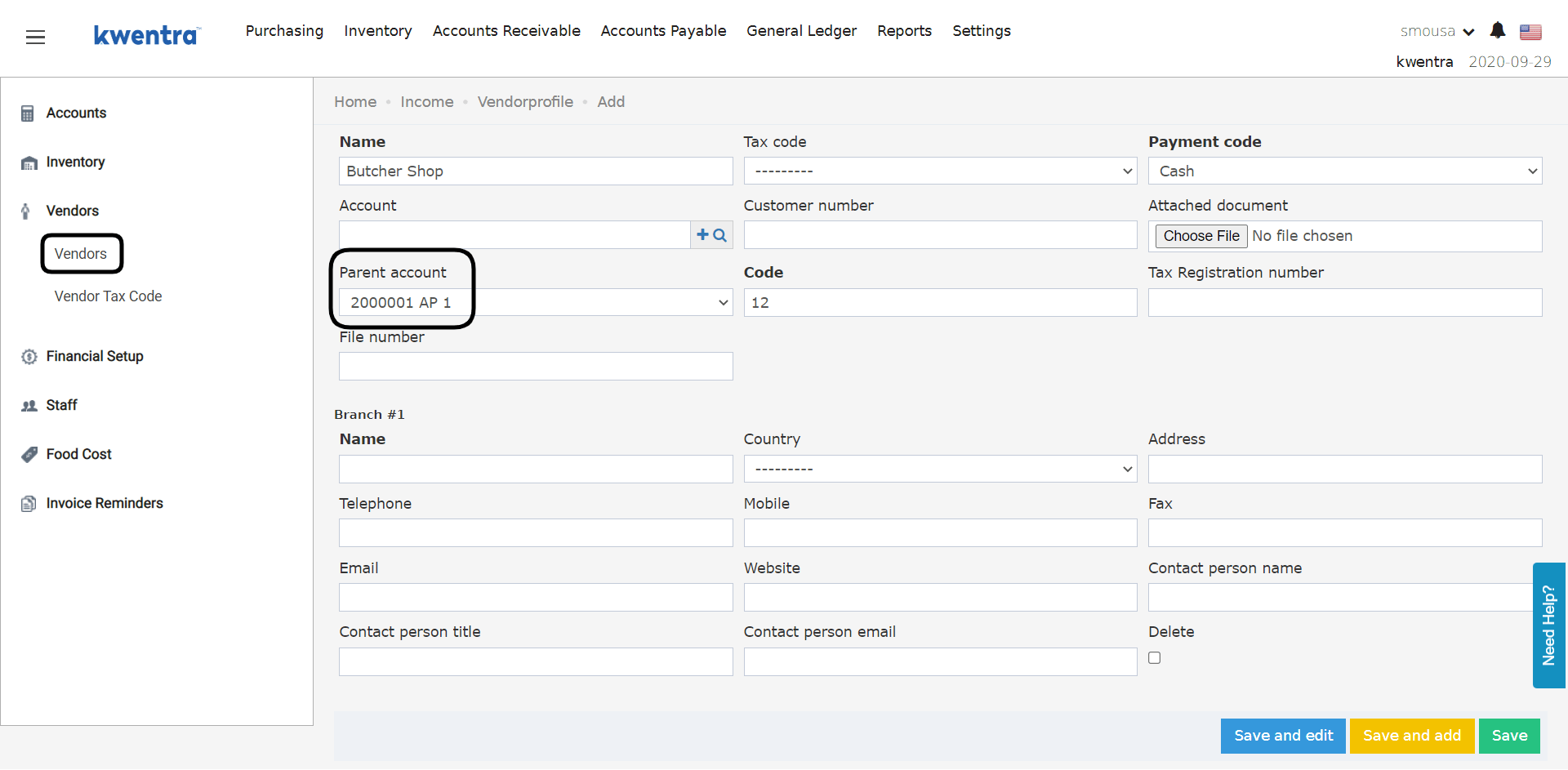Image resolution: width=1568 pixels, height=770 pixels.
Task: Click the Food Cost tag icon
Action: pos(29,455)
